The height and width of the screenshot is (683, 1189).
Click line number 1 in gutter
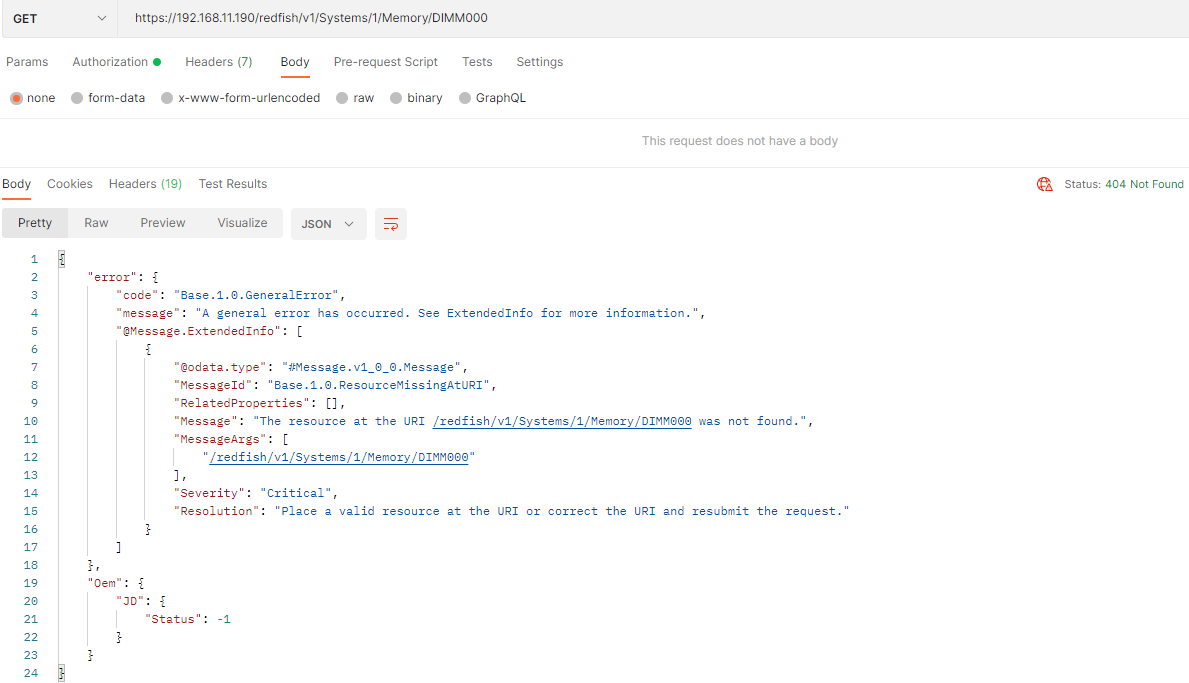tap(34, 259)
